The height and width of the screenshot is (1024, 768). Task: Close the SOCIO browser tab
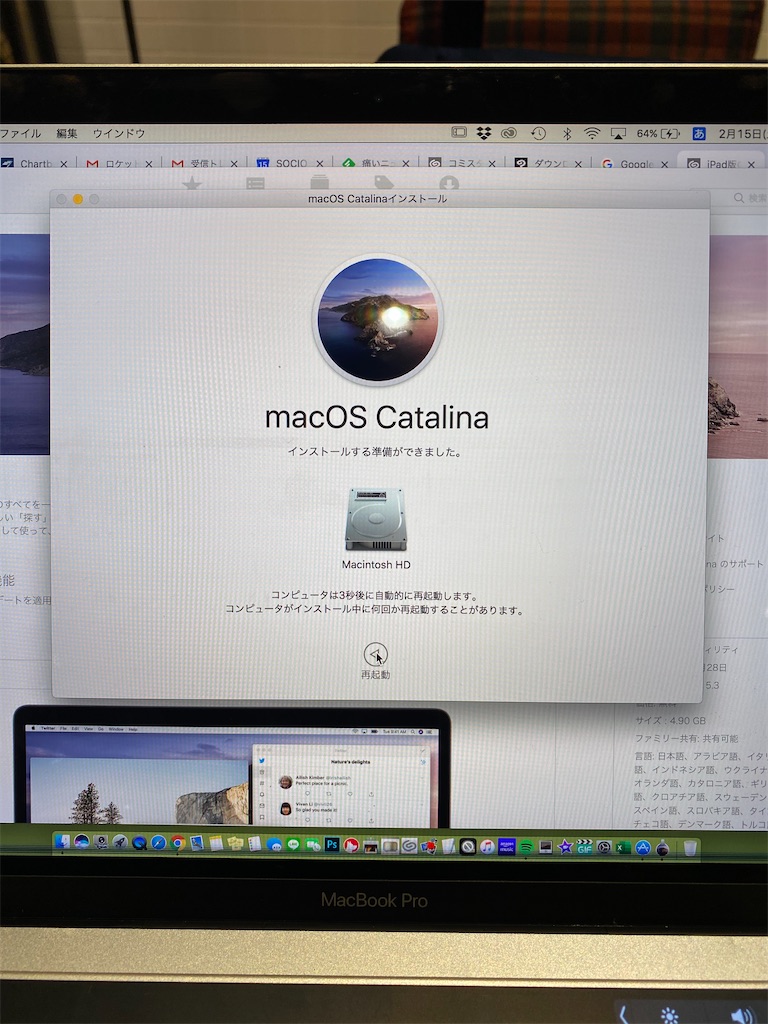click(319, 164)
